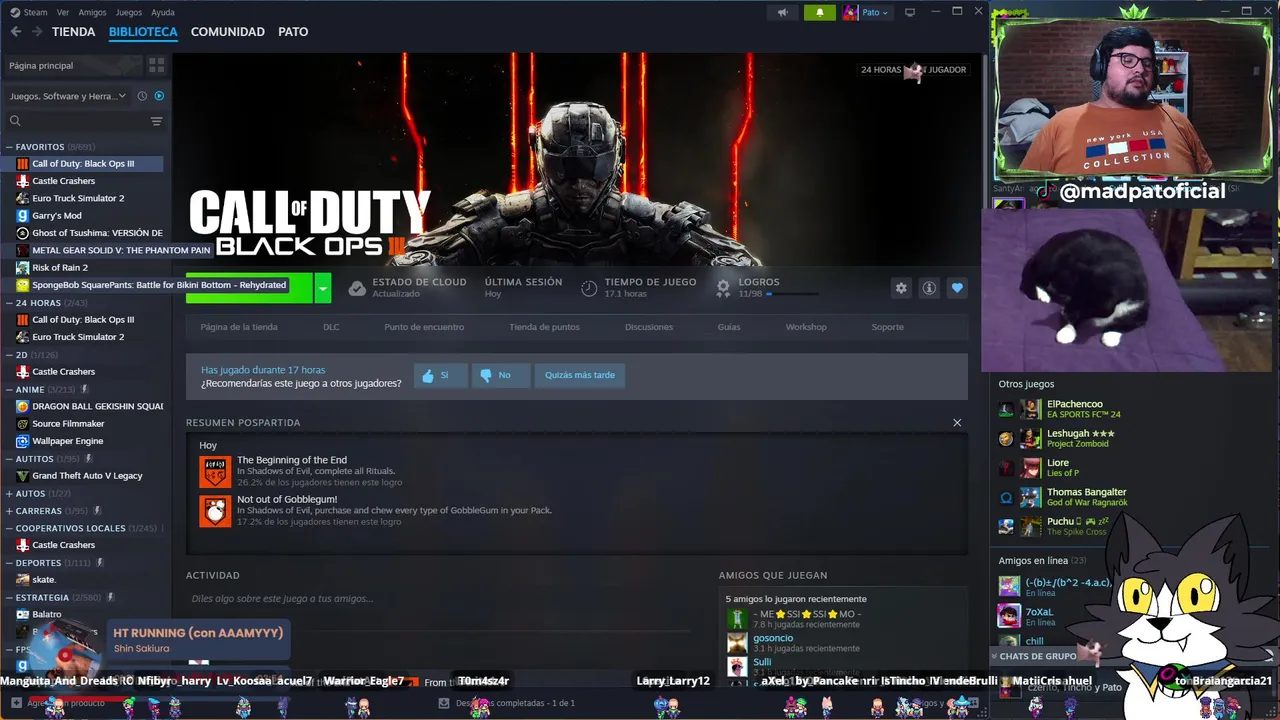Open the Pato account dropdown
This screenshot has height=720, width=1280.
click(x=866, y=12)
